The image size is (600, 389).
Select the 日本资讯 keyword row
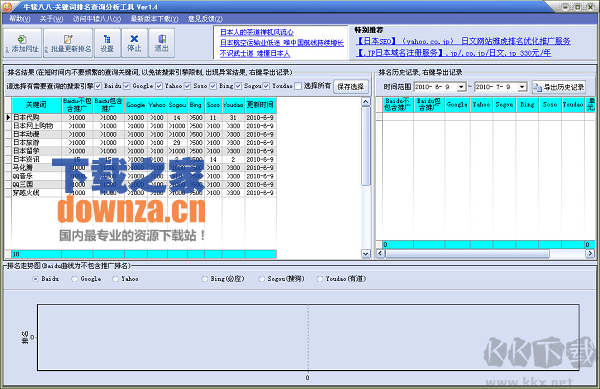[144, 160]
